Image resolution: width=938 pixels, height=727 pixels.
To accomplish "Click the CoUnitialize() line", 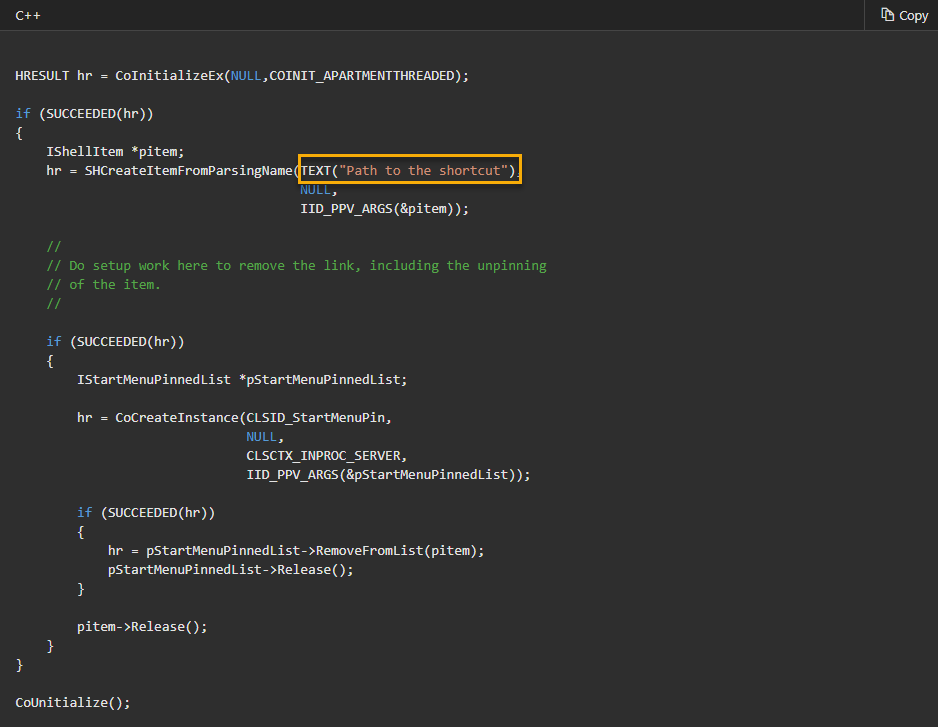I will (72, 702).
